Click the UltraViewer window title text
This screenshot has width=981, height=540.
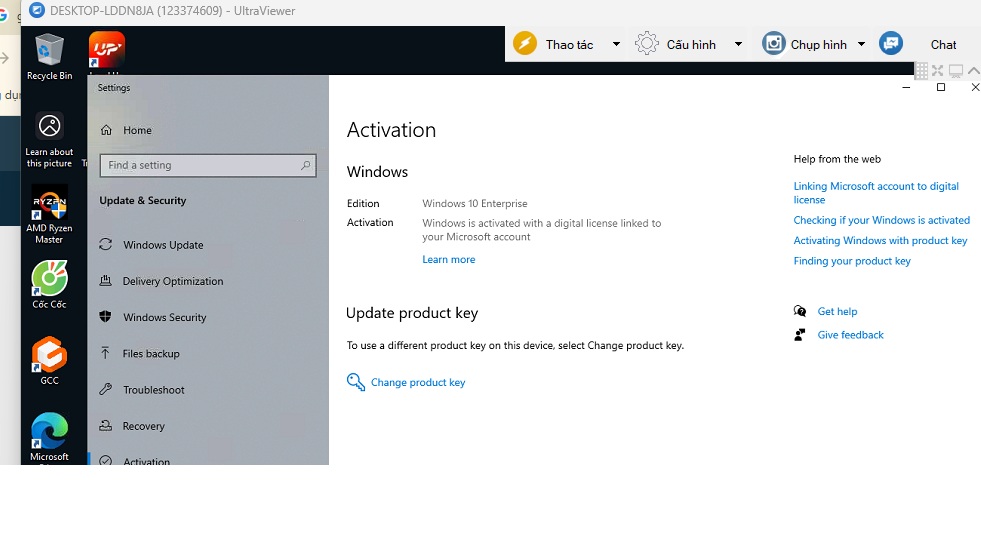[x=173, y=11]
